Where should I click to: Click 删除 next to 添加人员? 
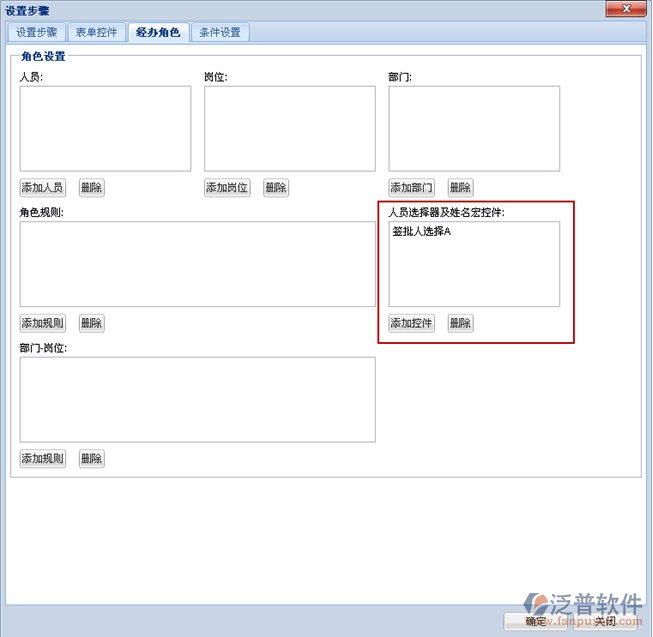(92, 188)
